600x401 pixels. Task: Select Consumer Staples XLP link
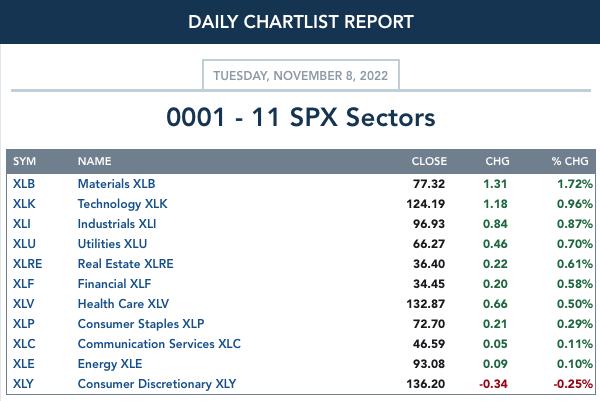point(141,324)
